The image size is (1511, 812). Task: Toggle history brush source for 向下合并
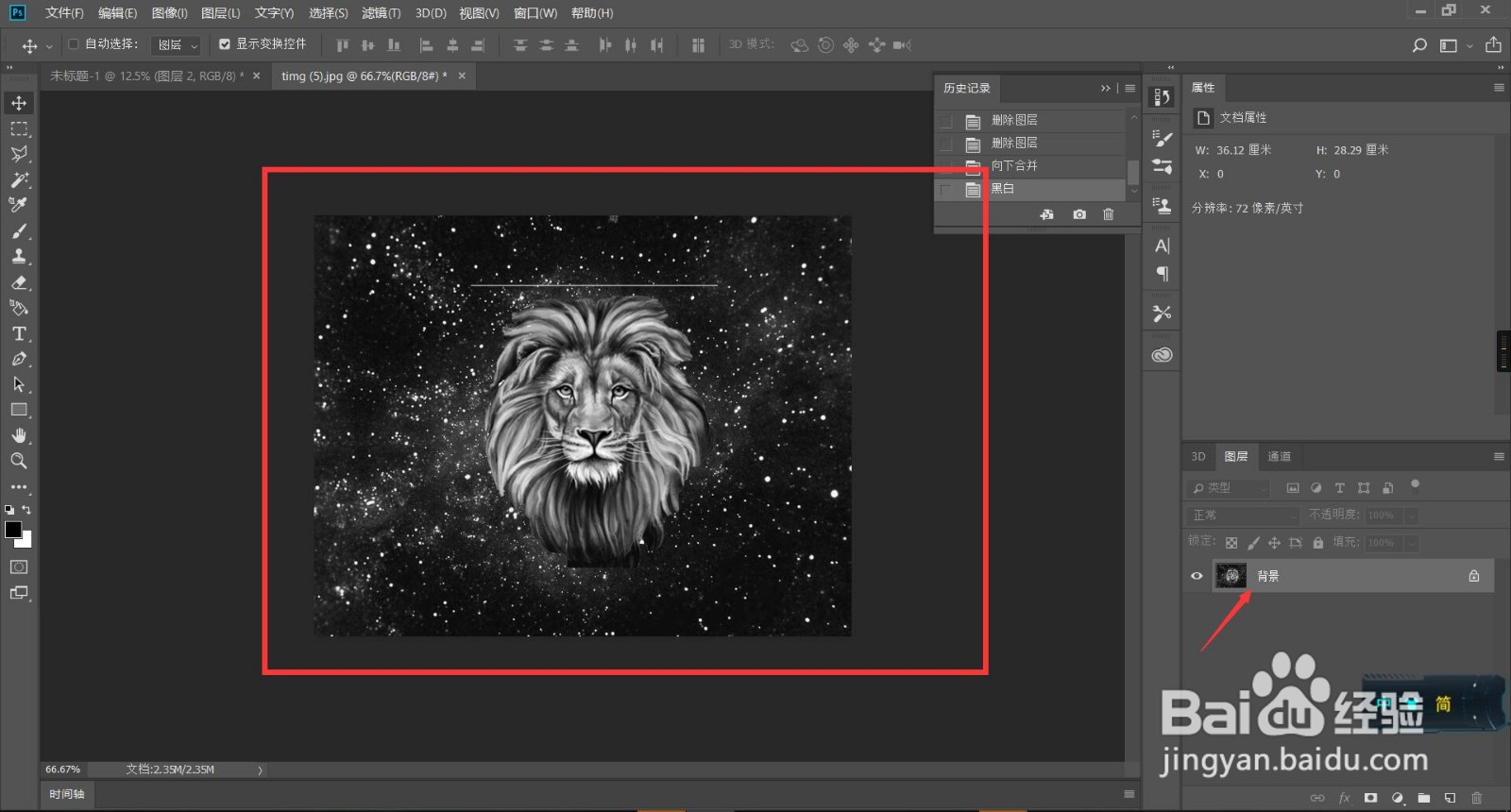(x=945, y=166)
